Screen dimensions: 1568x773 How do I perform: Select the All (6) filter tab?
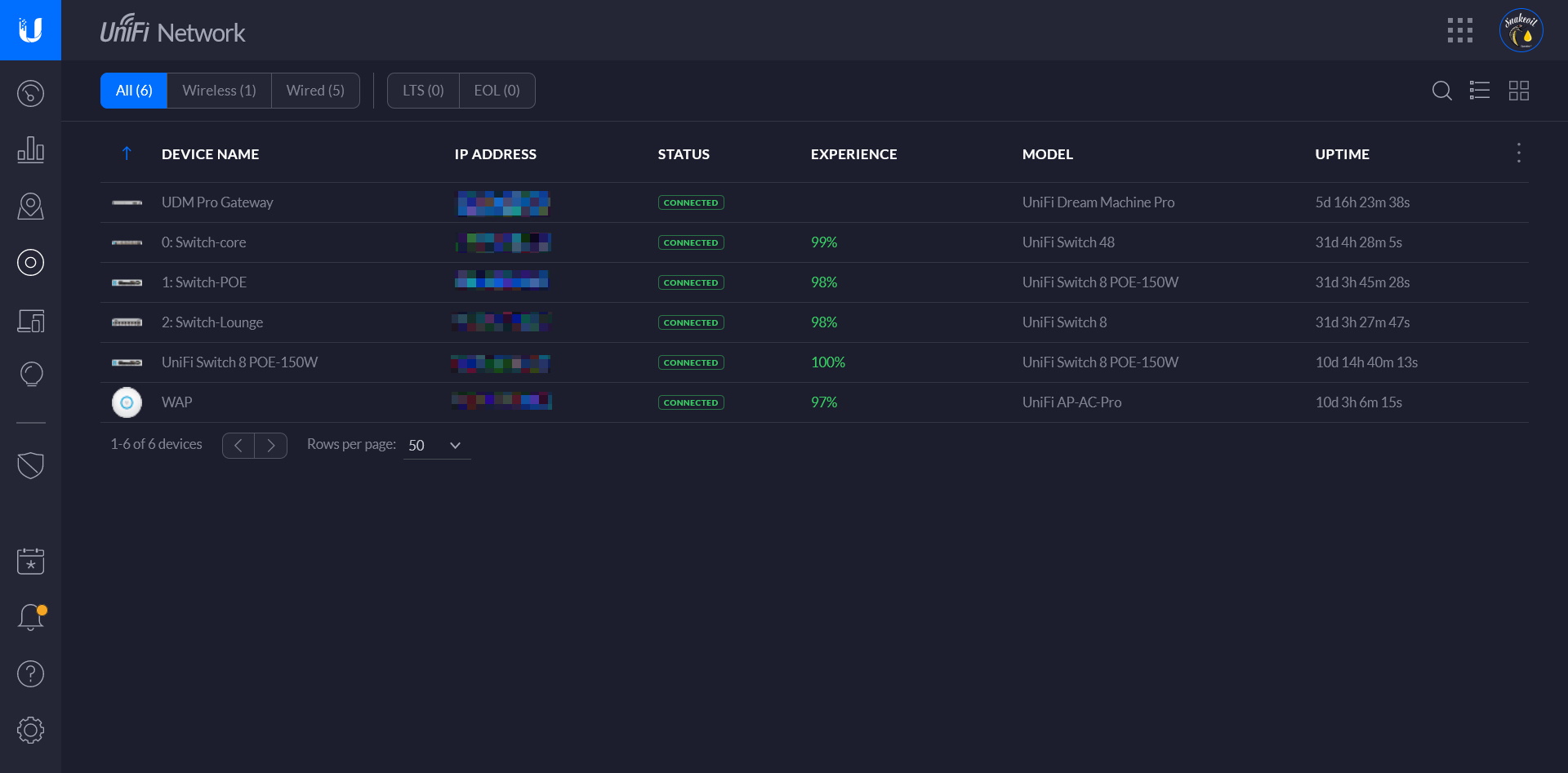tap(134, 91)
